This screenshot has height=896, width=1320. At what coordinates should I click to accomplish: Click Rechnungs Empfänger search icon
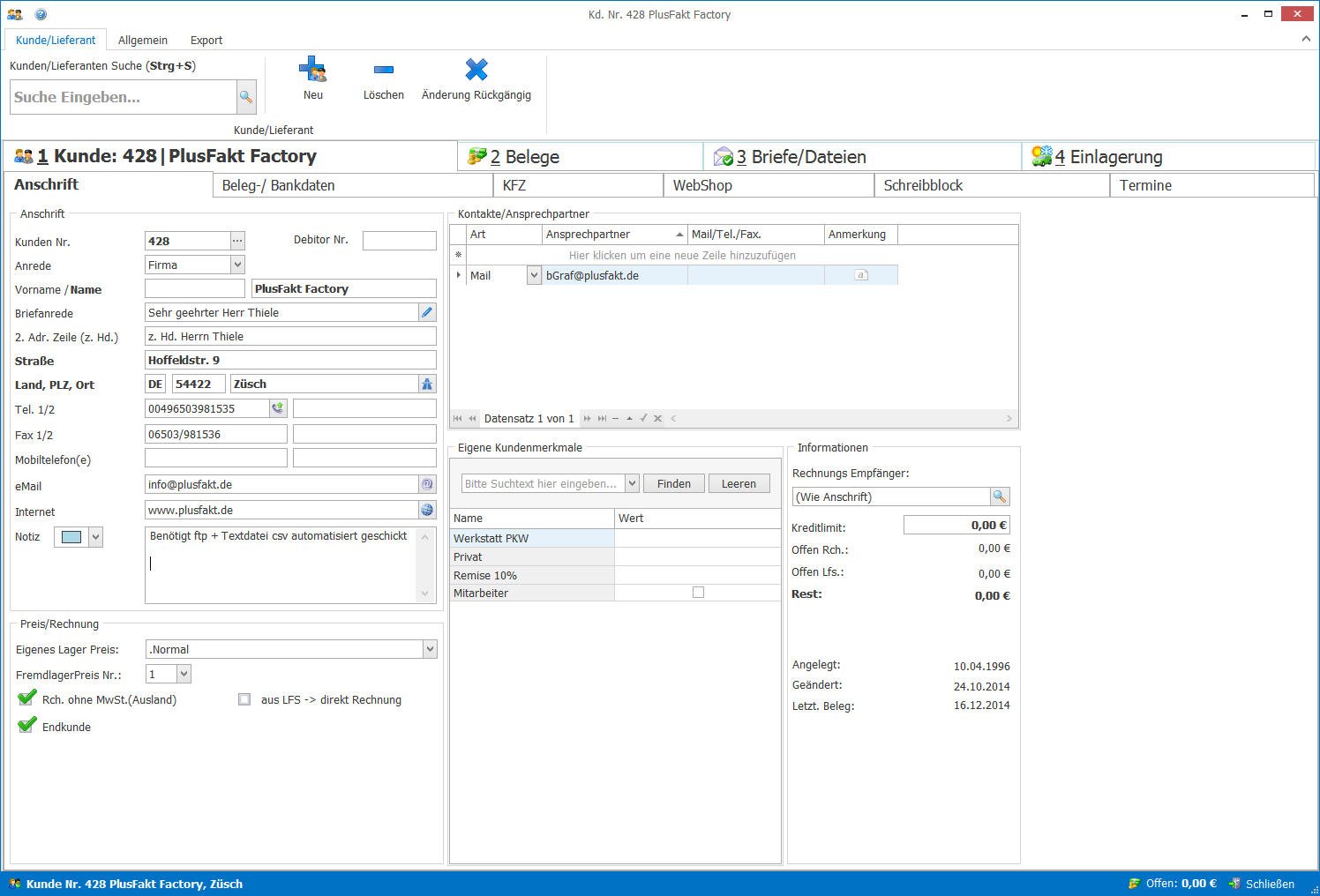tap(1000, 497)
